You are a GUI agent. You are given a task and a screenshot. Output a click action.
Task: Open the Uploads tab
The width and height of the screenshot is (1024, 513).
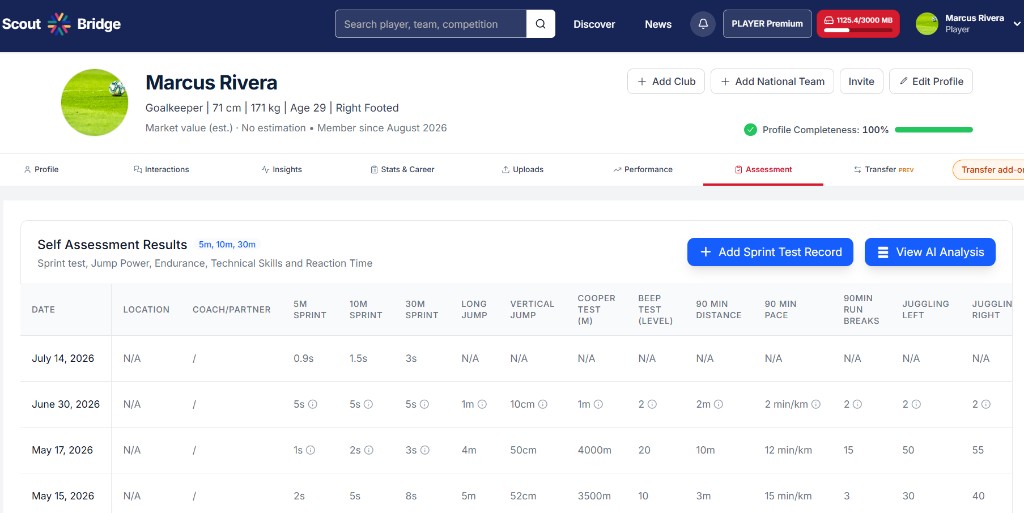coord(522,169)
